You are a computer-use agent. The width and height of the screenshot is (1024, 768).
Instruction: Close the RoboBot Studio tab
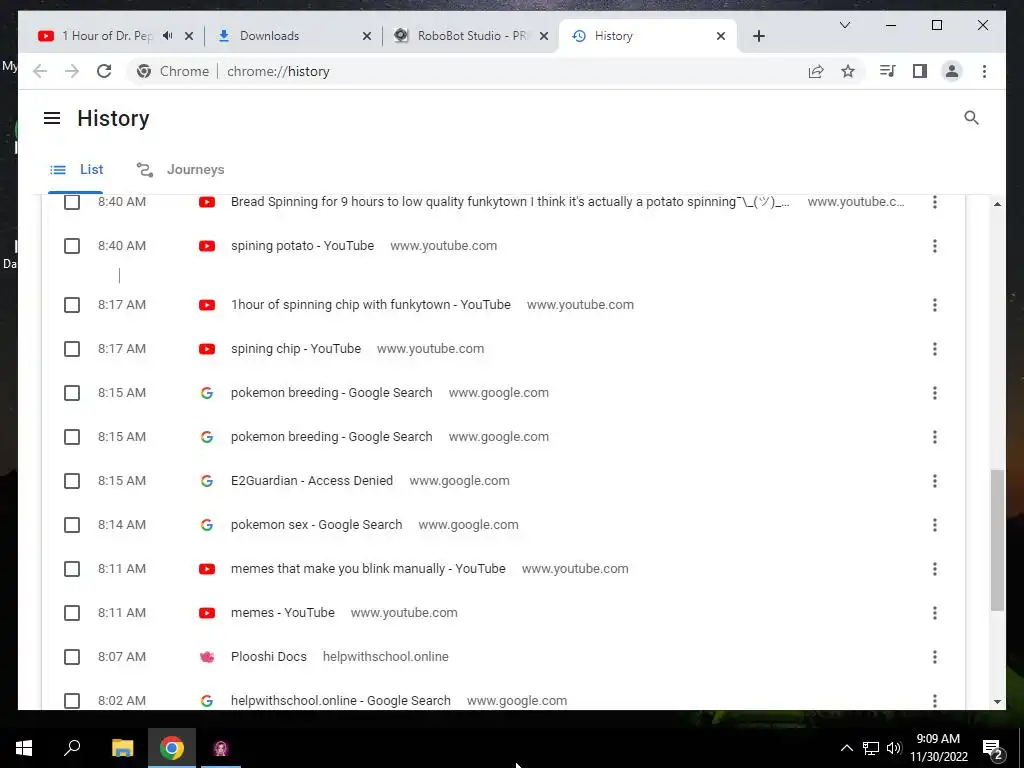pyautogui.click(x=543, y=36)
